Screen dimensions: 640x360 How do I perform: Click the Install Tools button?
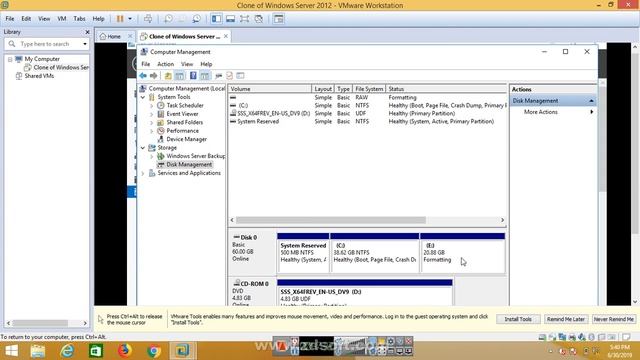coord(518,319)
